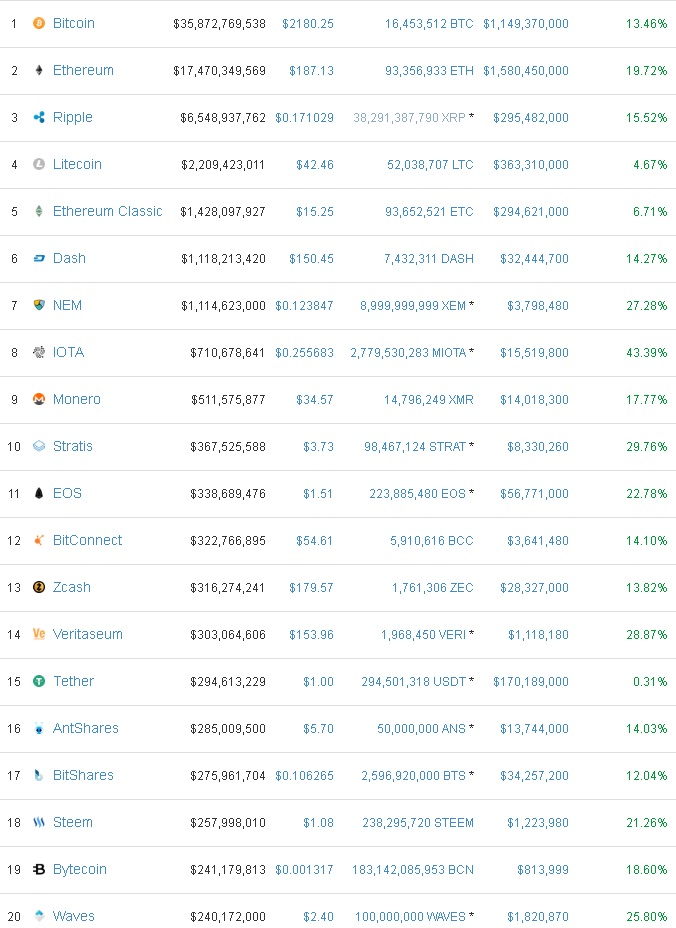
Task: Click IOTA change value 43.39%
Action: click(646, 353)
